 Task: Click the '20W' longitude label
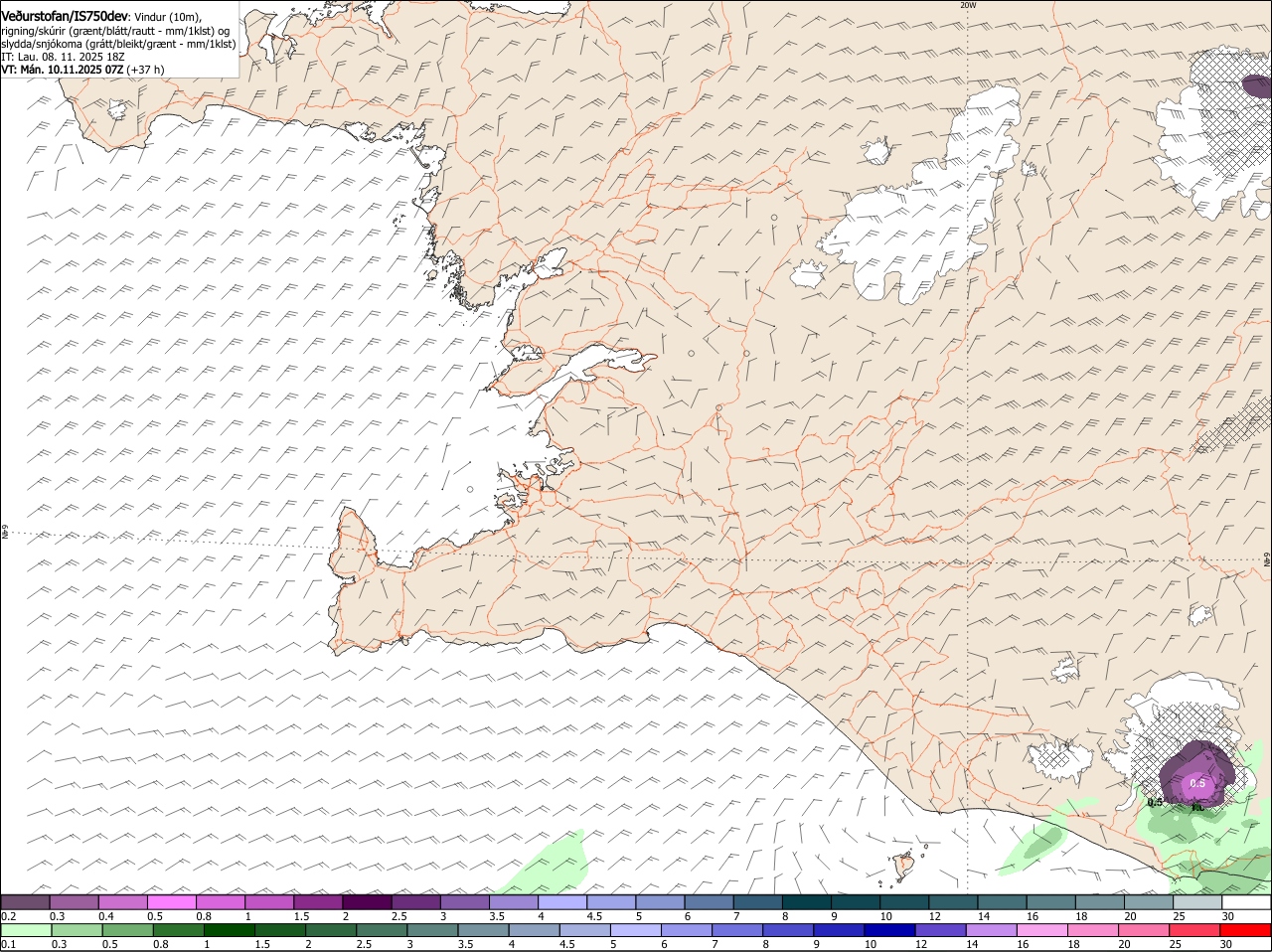(x=968, y=5)
